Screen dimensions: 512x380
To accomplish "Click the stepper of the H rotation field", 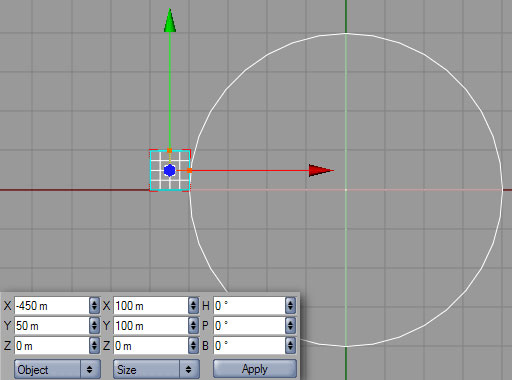I will 290,306.
